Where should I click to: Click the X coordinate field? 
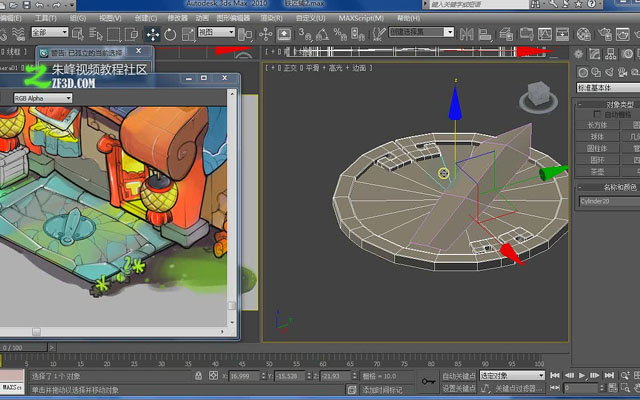click(244, 376)
